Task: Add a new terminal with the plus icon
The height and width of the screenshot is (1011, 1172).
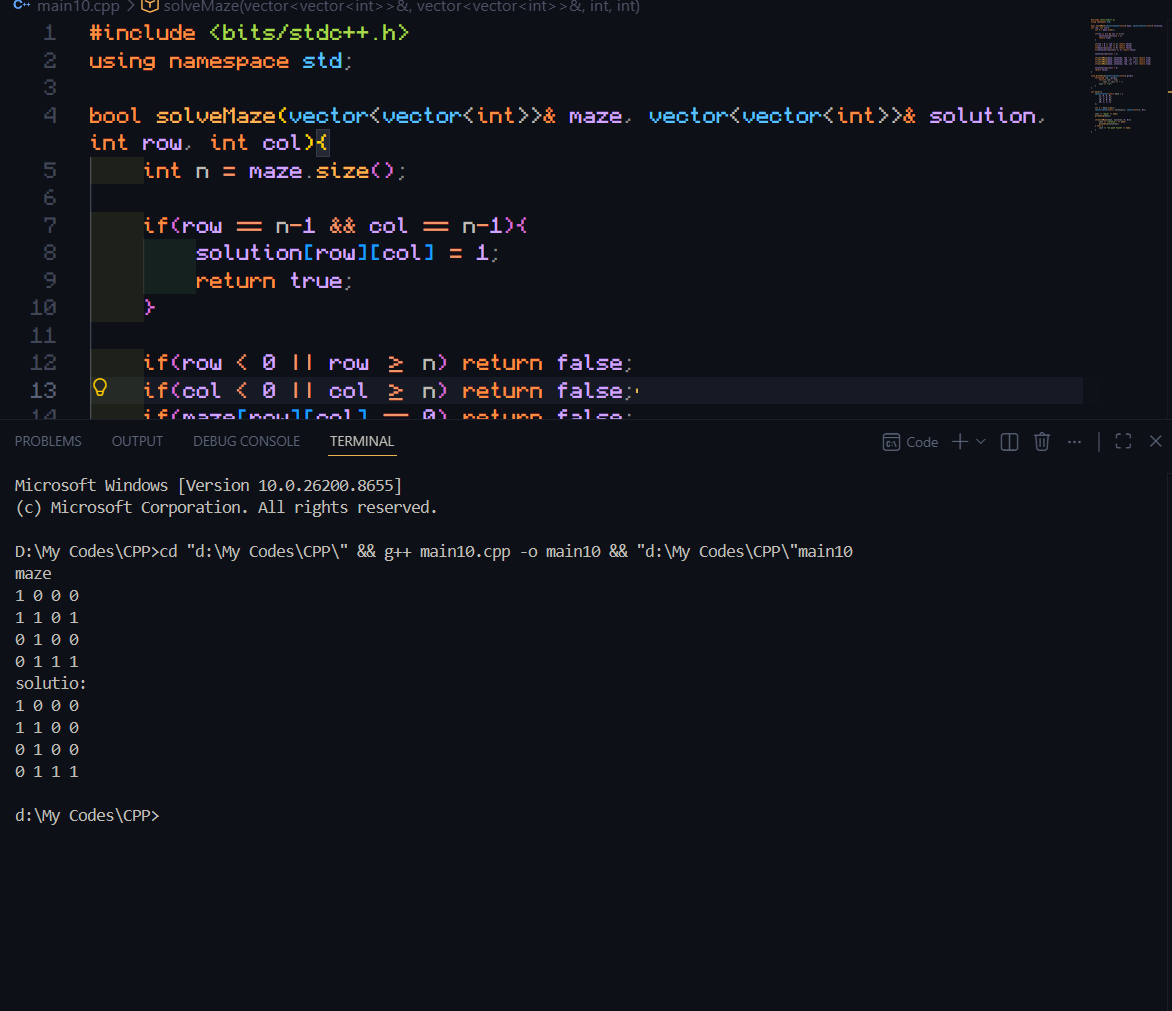Action: coord(960,442)
